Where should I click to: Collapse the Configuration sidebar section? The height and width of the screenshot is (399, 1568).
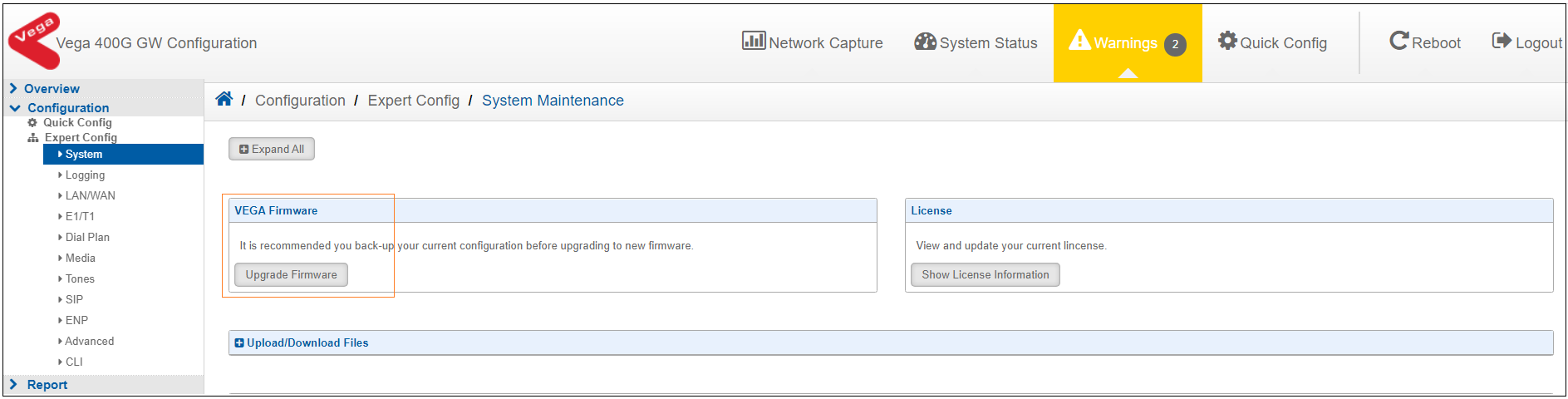[15, 108]
